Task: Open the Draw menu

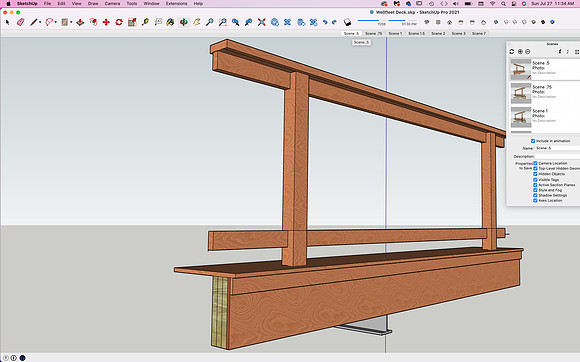Action: click(x=93, y=3)
